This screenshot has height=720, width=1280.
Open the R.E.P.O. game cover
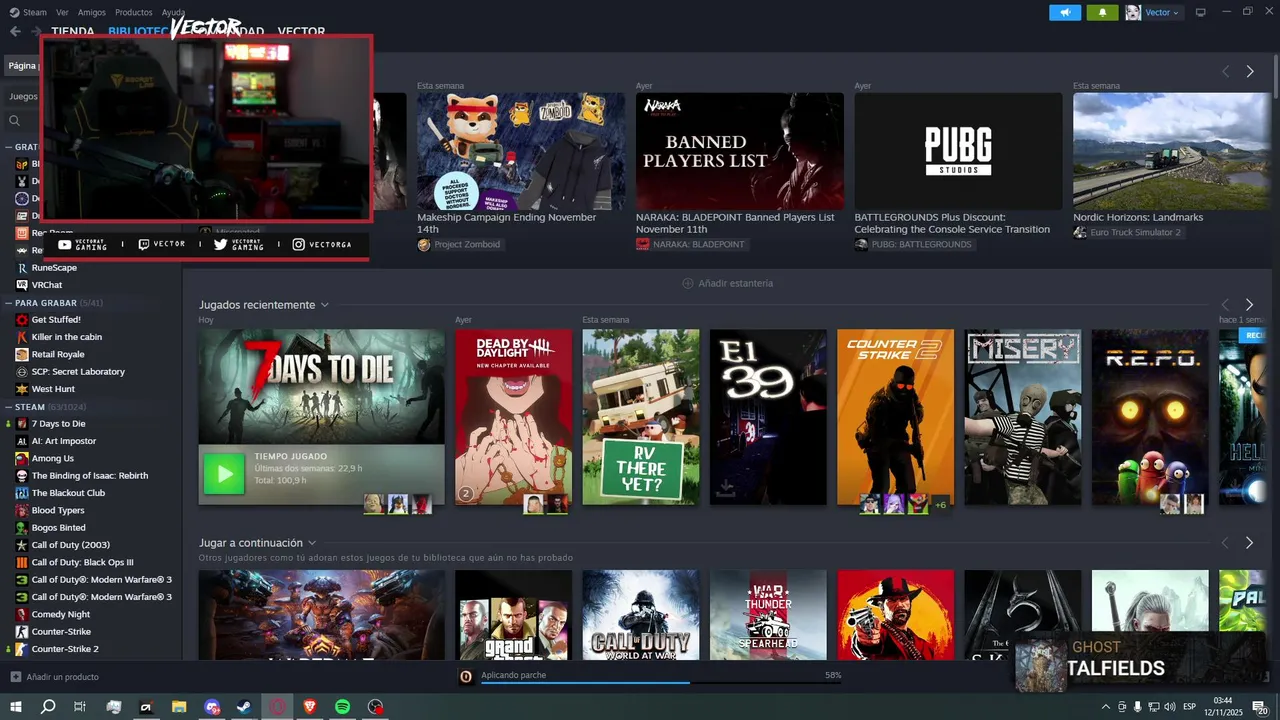click(1150, 417)
